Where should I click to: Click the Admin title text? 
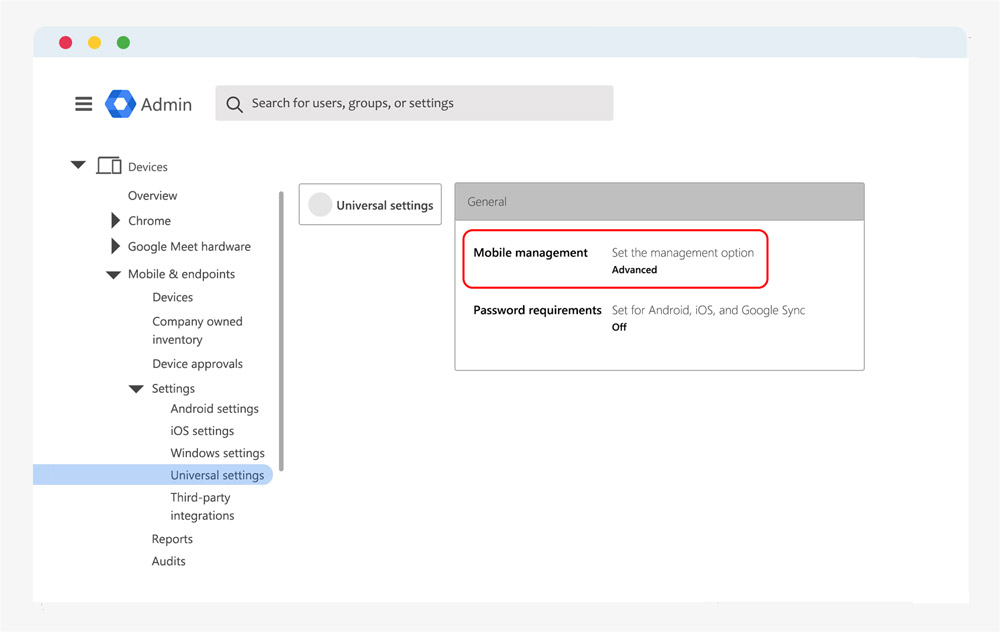click(166, 104)
